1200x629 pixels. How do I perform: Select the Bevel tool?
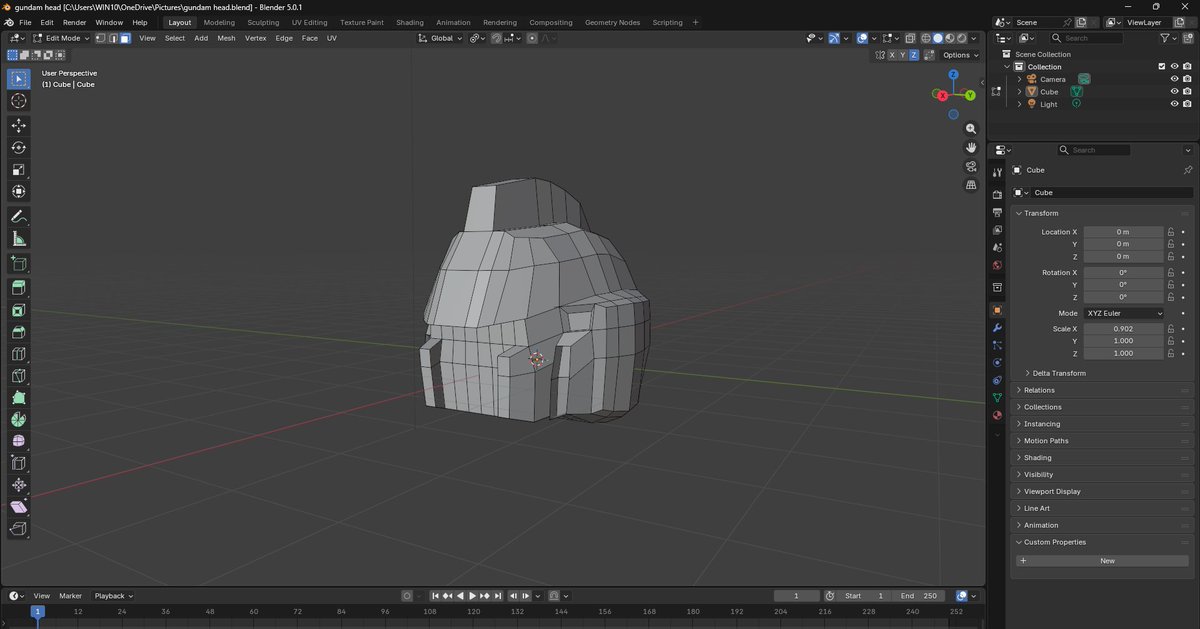pyautogui.click(x=18, y=332)
